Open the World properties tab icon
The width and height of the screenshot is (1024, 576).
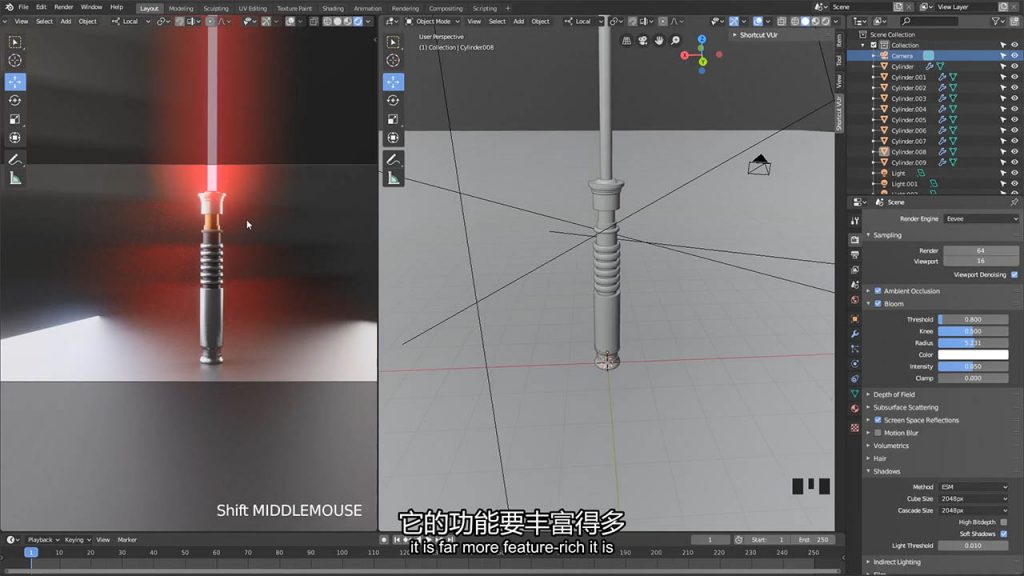855,300
